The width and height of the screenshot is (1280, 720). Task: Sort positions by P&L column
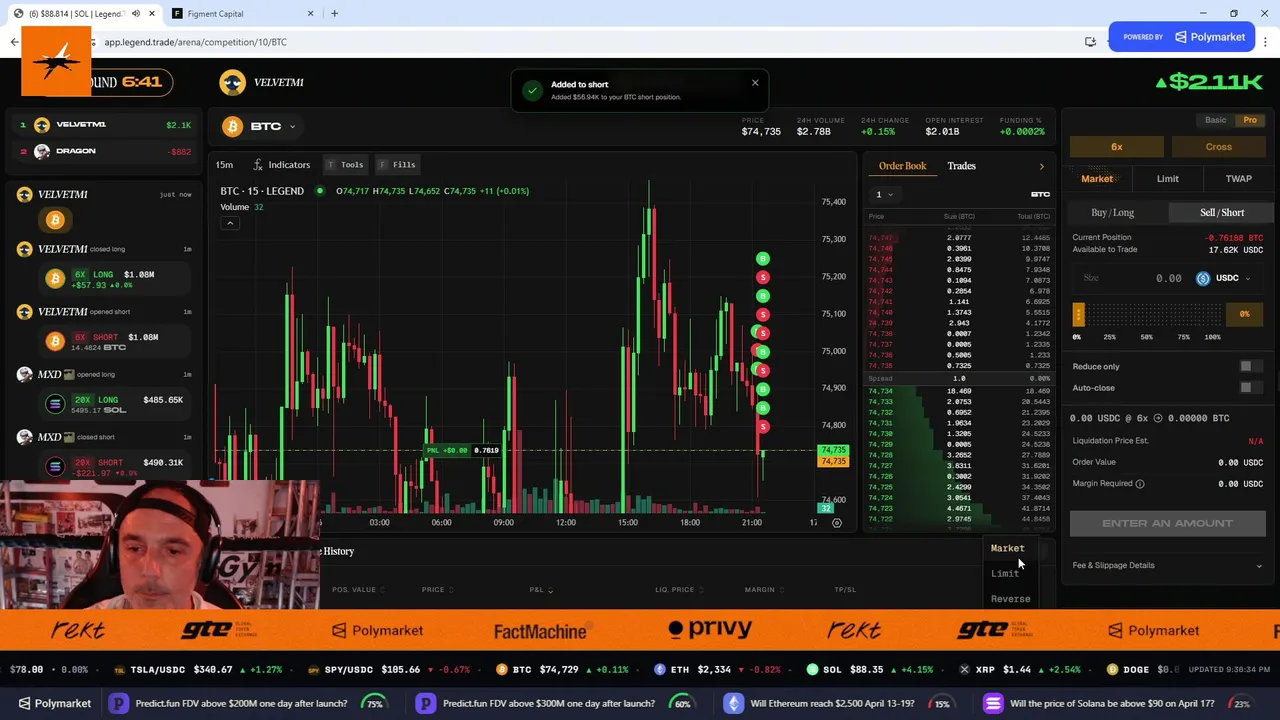pos(540,590)
